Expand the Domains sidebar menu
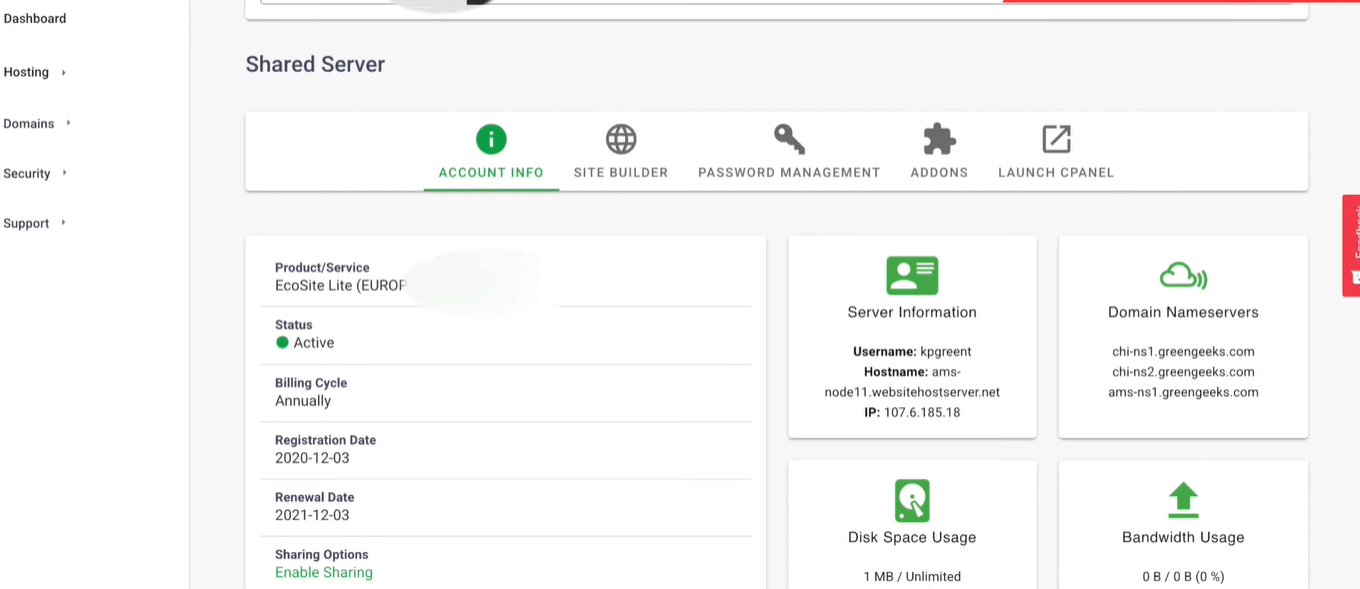The width and height of the screenshot is (1360, 589). coord(36,123)
